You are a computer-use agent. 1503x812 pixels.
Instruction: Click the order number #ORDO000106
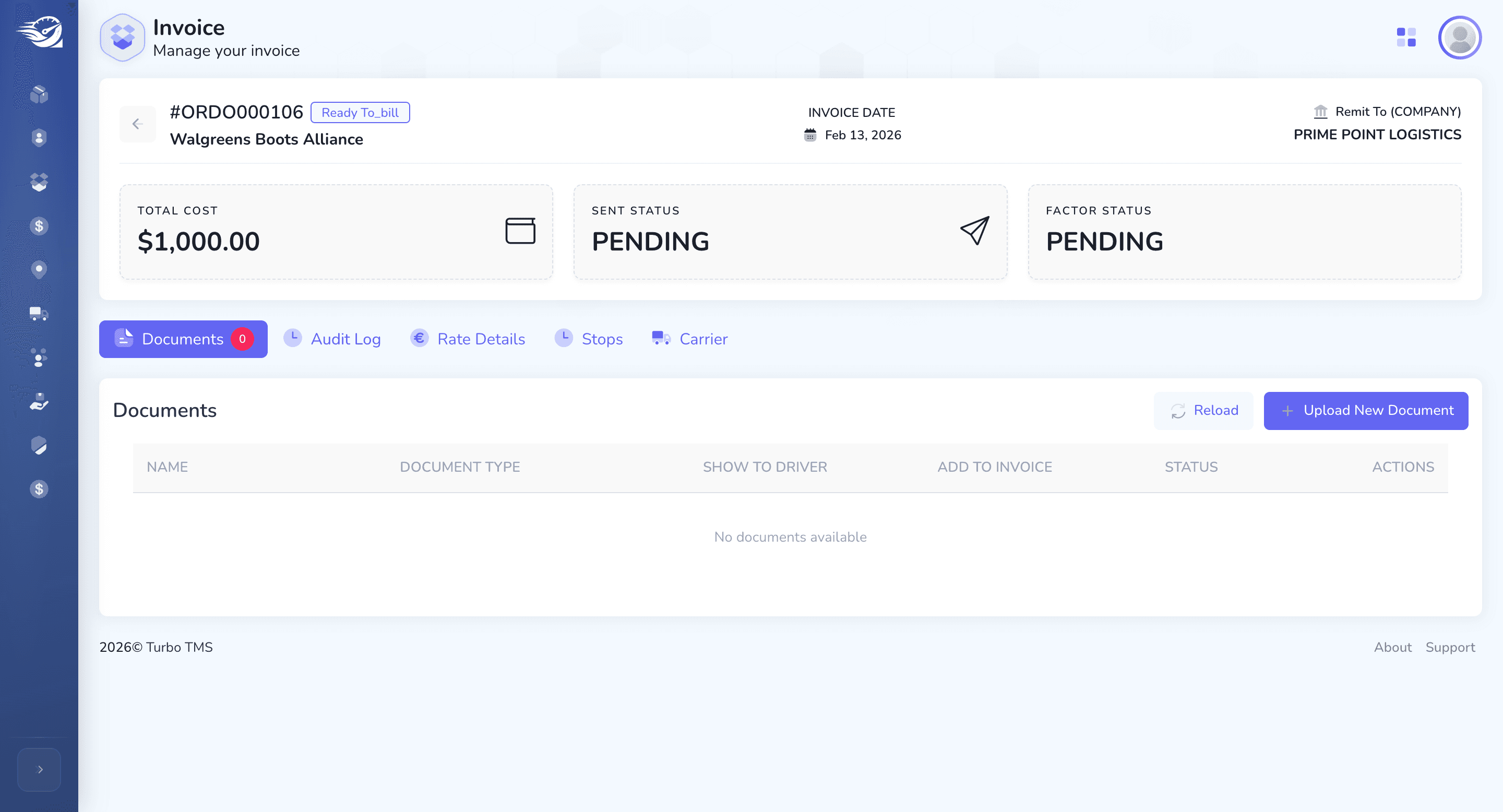(236, 112)
